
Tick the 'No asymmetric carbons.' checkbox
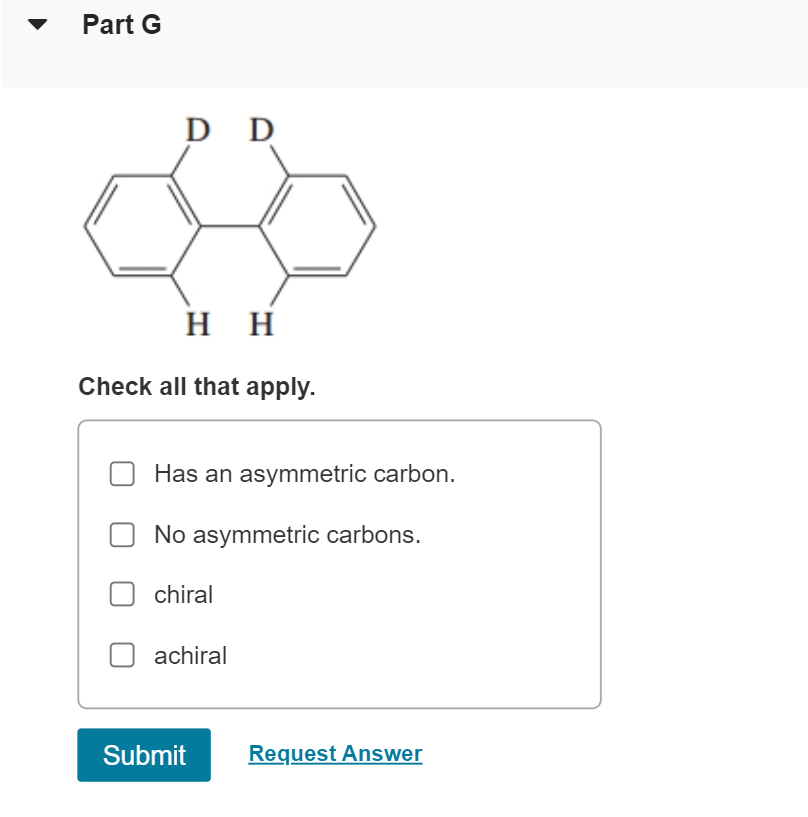point(122,535)
